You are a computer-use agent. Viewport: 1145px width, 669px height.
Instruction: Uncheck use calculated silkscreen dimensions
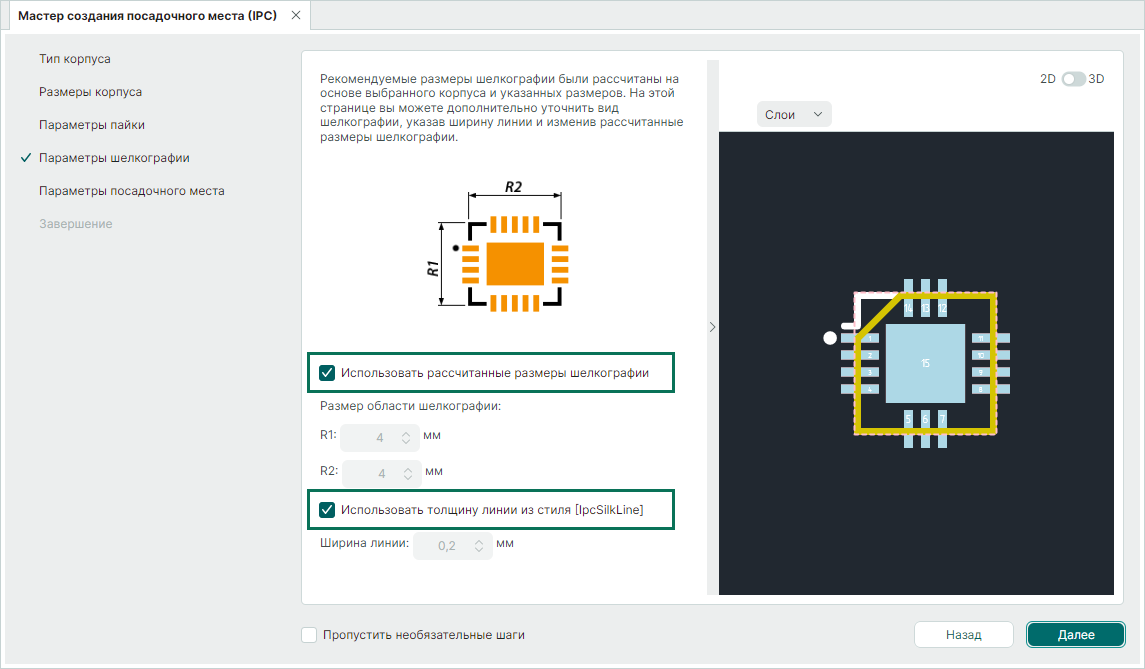[x=327, y=373]
